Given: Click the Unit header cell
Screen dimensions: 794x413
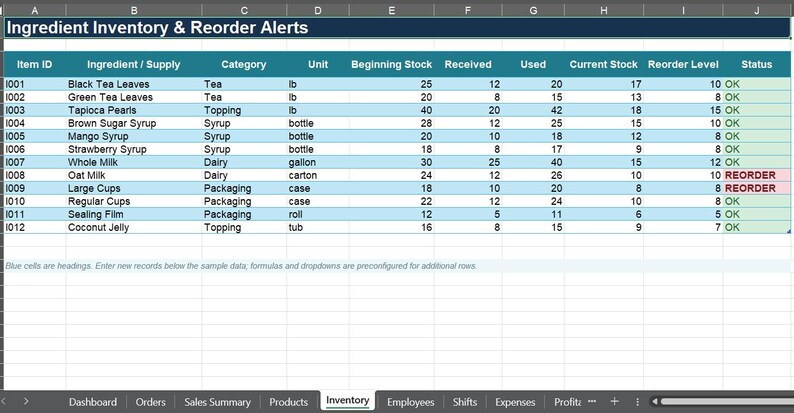Looking at the screenshot, I should pos(318,64).
